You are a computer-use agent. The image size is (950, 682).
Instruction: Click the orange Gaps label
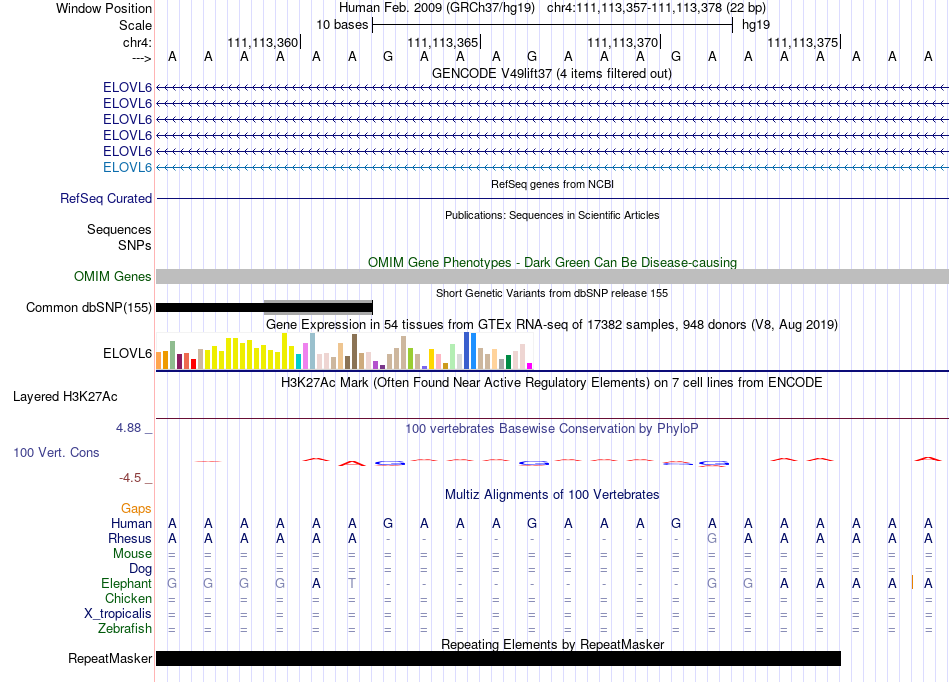click(136, 509)
